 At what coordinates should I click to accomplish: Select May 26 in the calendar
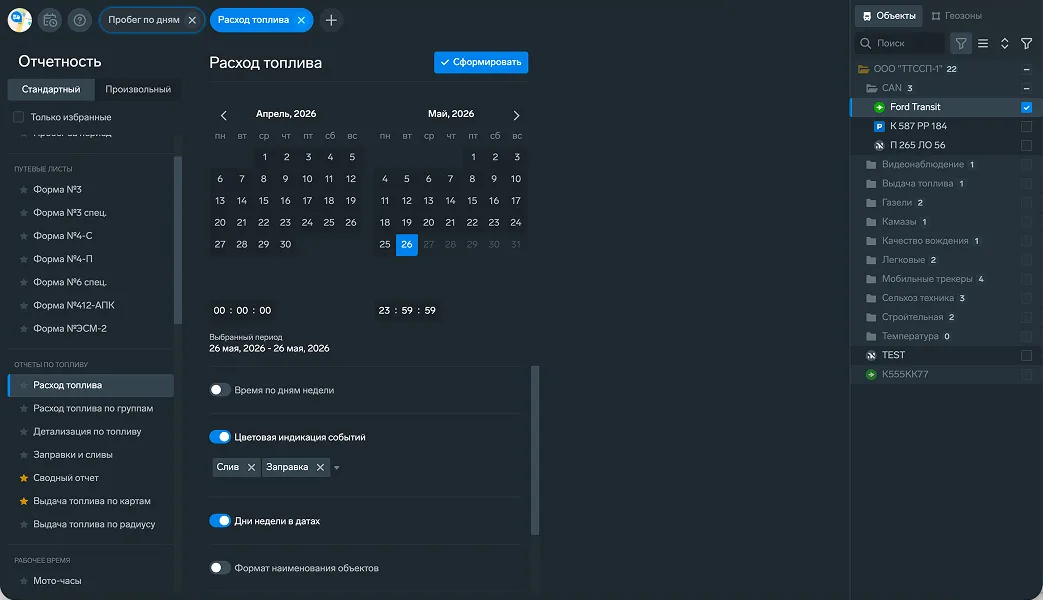406,245
